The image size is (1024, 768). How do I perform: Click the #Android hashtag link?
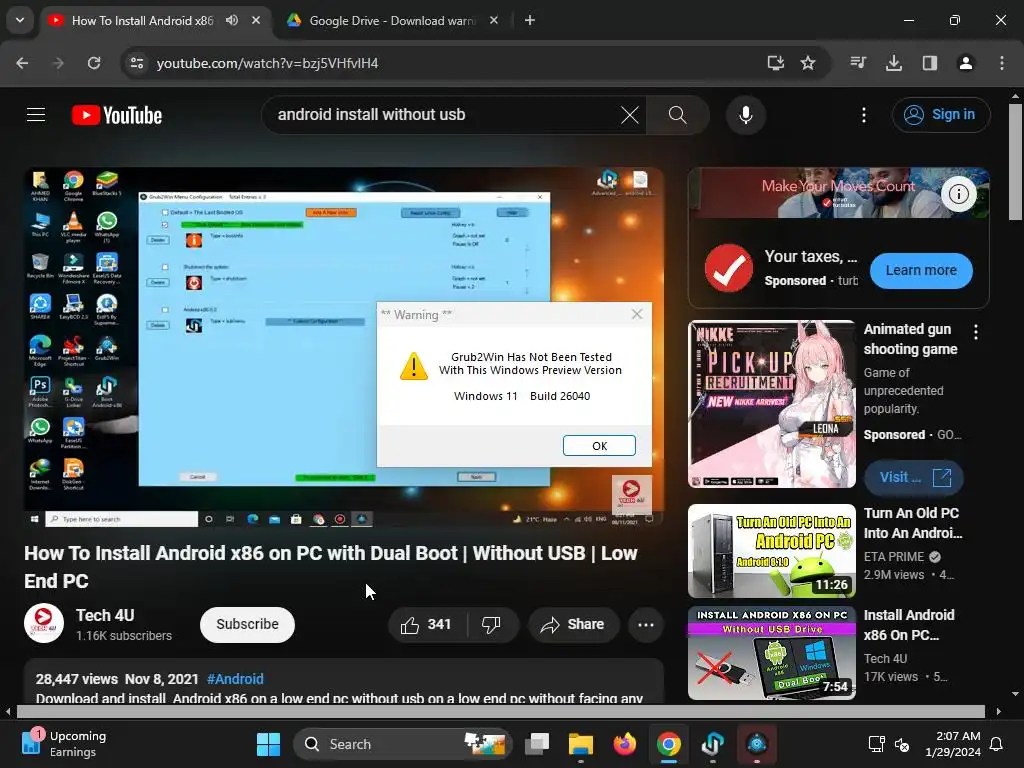235,679
